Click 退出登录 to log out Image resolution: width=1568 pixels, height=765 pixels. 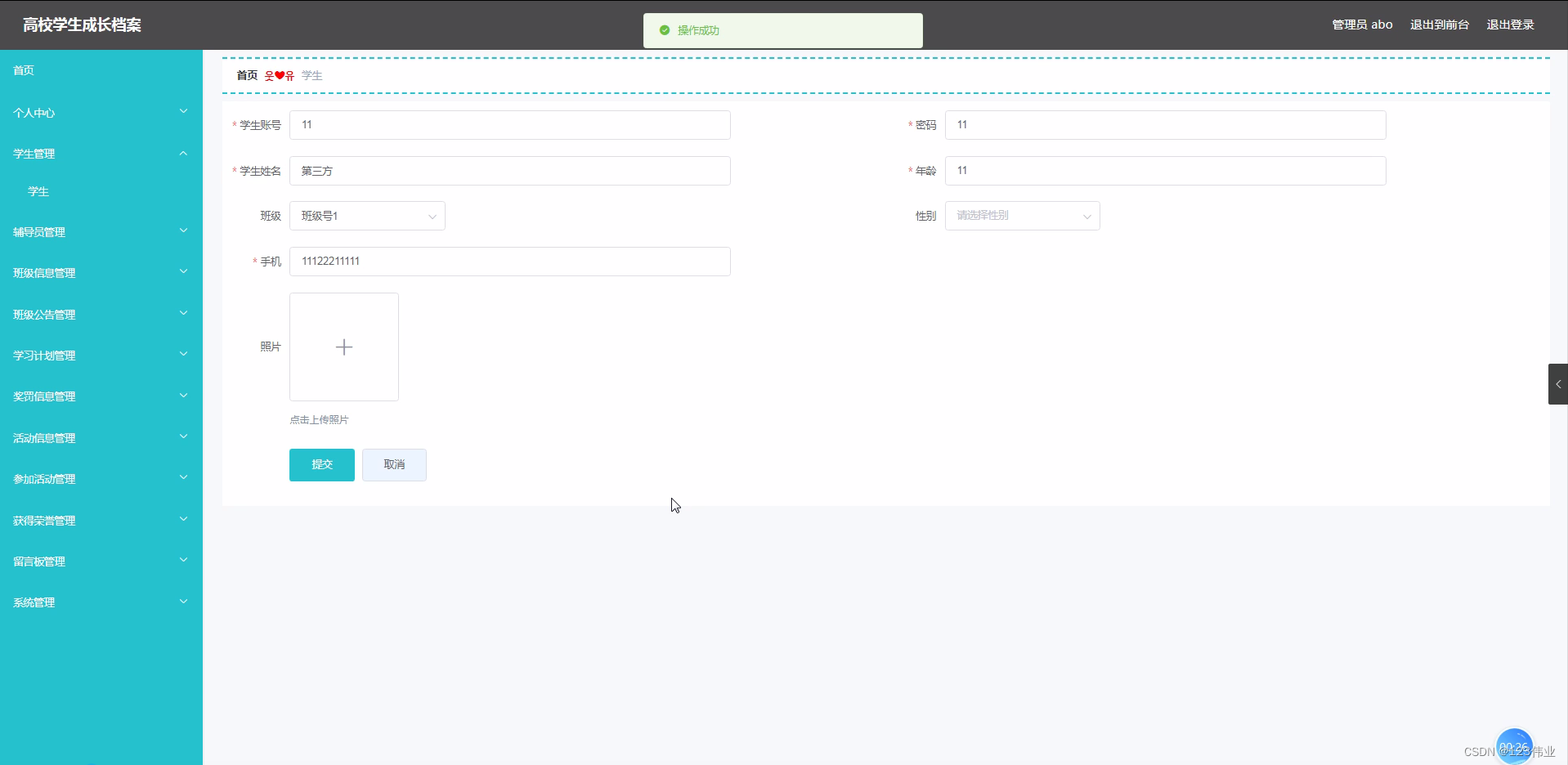(x=1510, y=25)
